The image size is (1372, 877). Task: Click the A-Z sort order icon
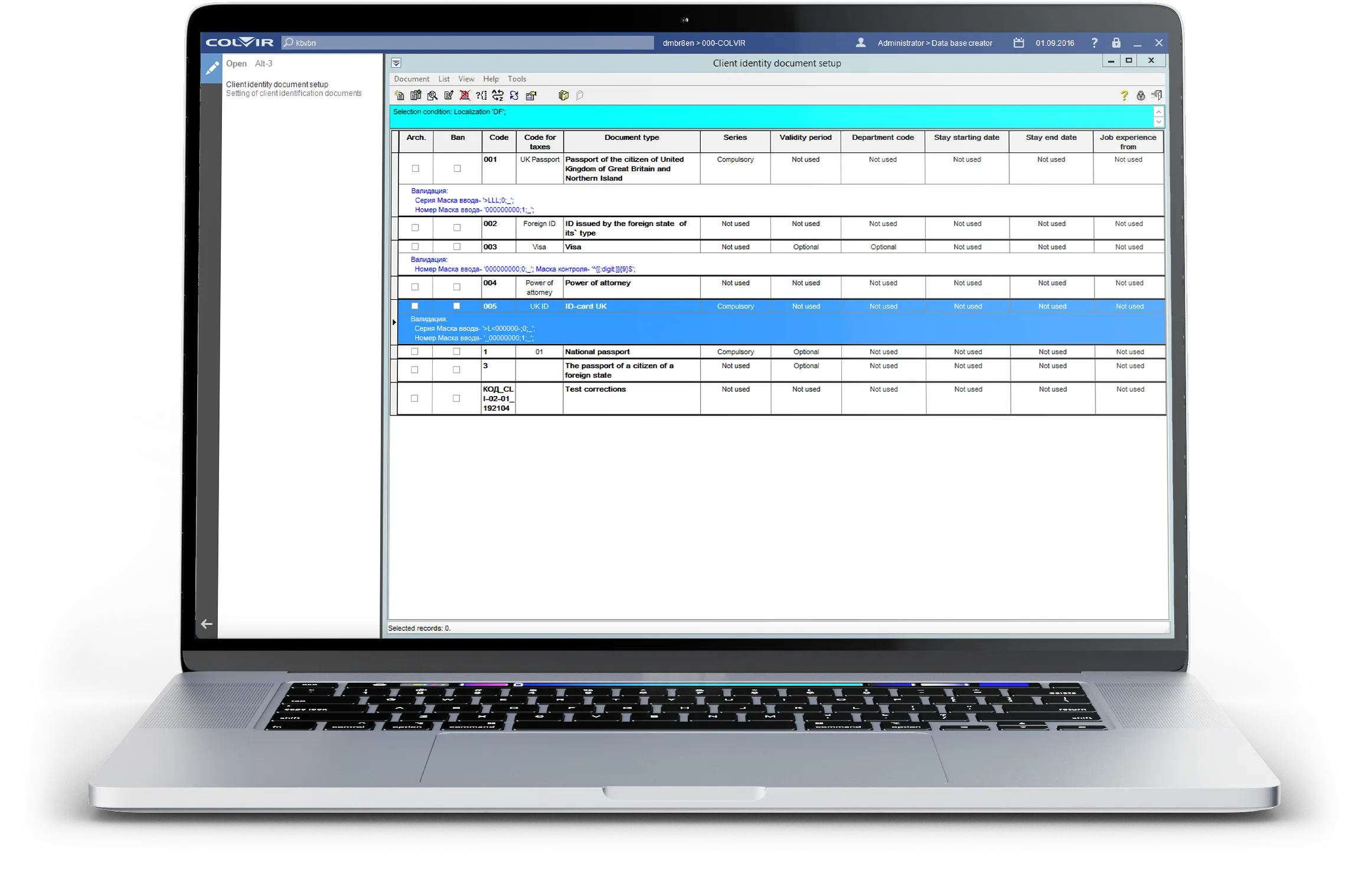click(498, 96)
